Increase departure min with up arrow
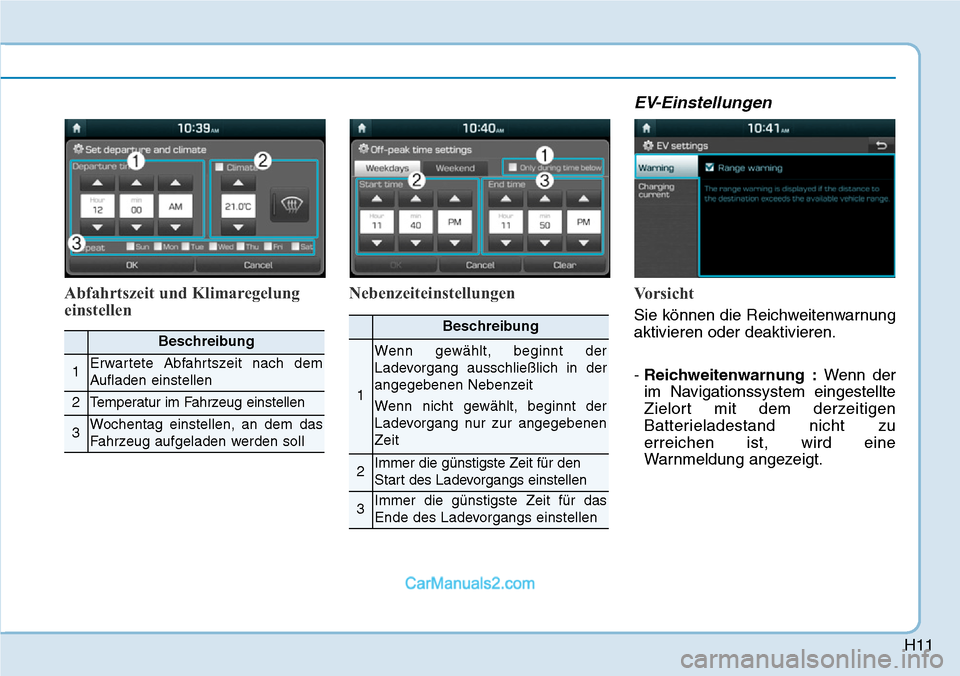The width and height of the screenshot is (960, 676). pyautogui.click(x=137, y=182)
